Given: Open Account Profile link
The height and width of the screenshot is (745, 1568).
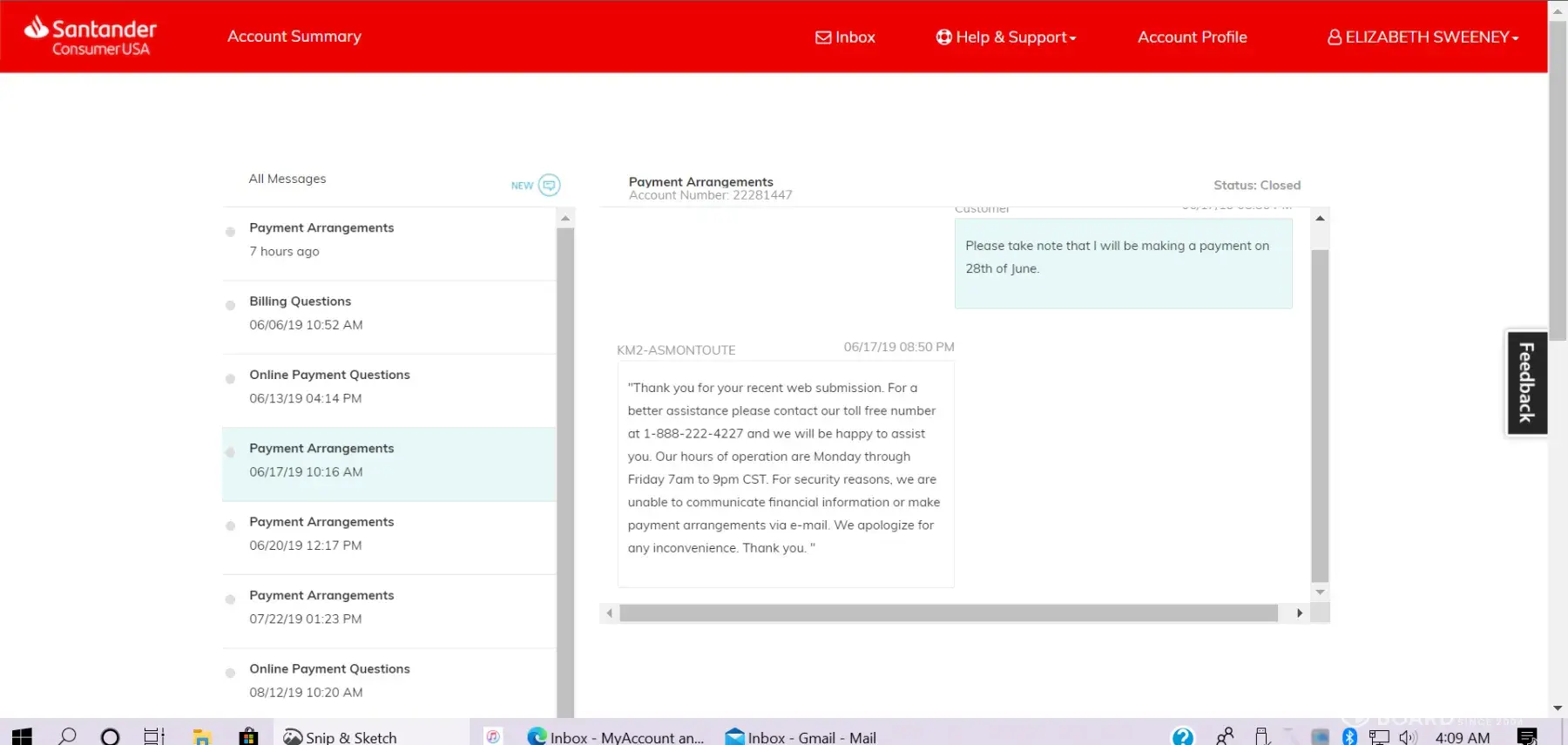Looking at the screenshot, I should (x=1192, y=37).
